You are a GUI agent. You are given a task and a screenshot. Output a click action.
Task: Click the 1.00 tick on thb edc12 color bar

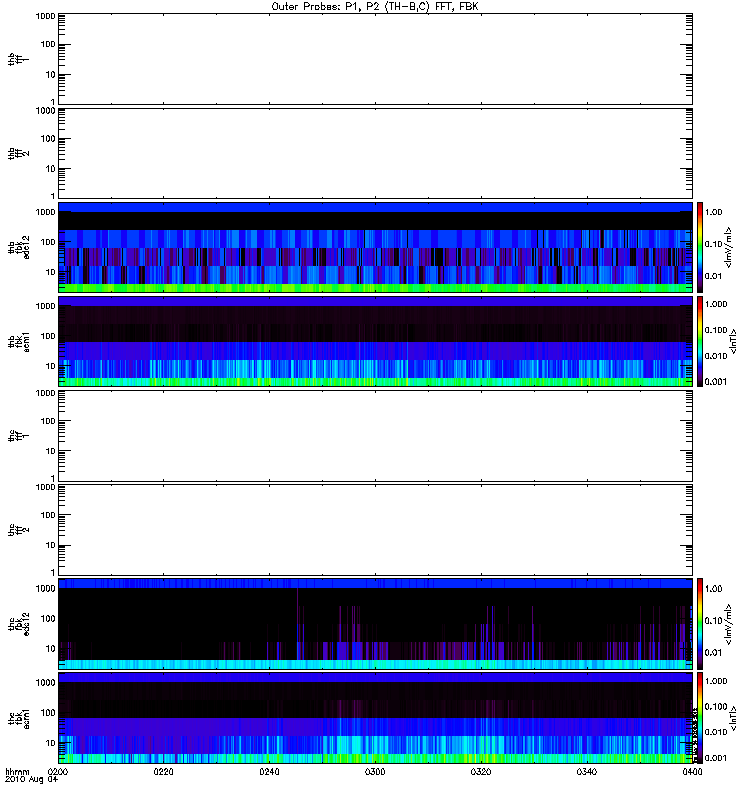coord(713,212)
